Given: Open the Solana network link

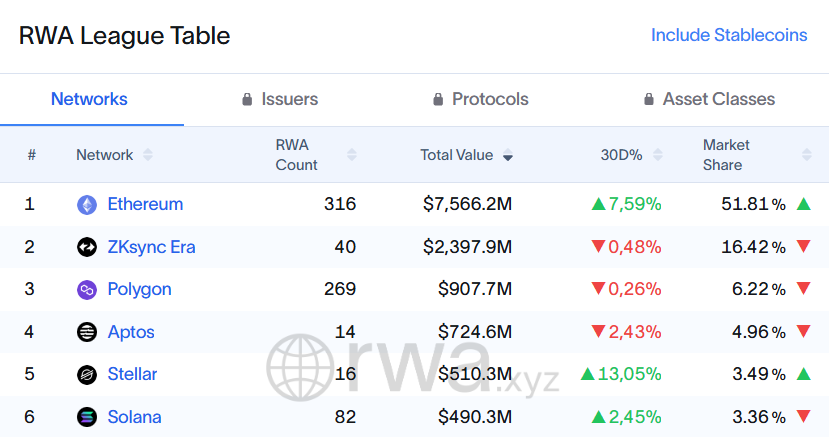Looking at the screenshot, I should pyautogui.click(x=134, y=417).
